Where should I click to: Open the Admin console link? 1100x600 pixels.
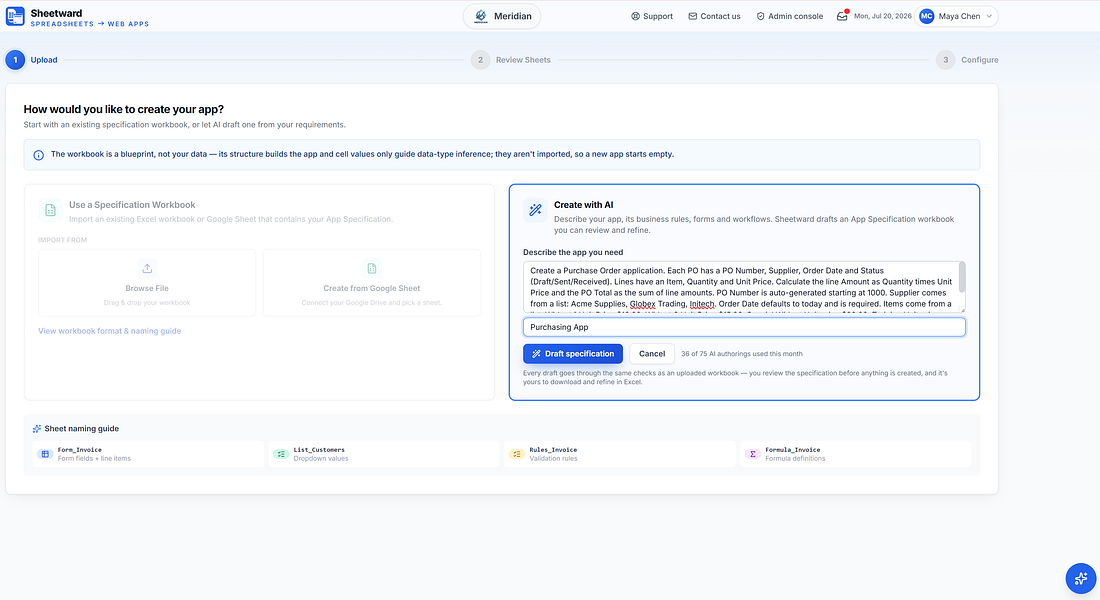[x=789, y=16]
